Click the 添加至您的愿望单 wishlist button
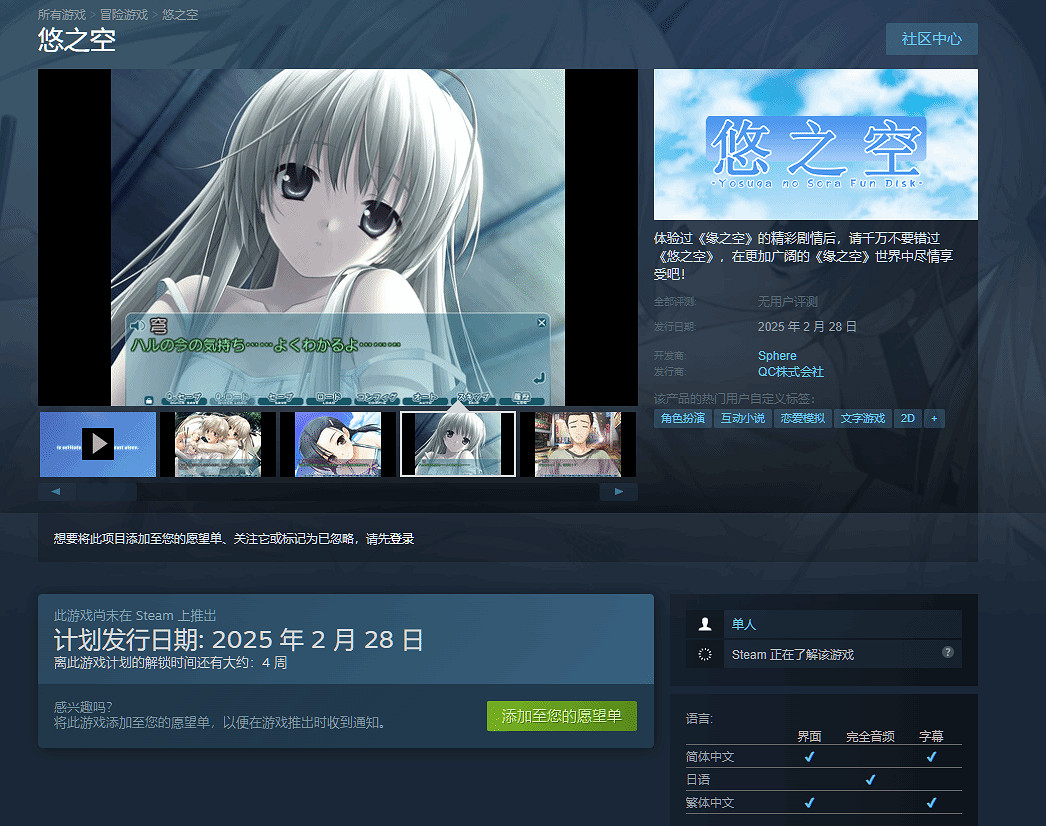This screenshot has width=1046, height=826. click(x=562, y=716)
